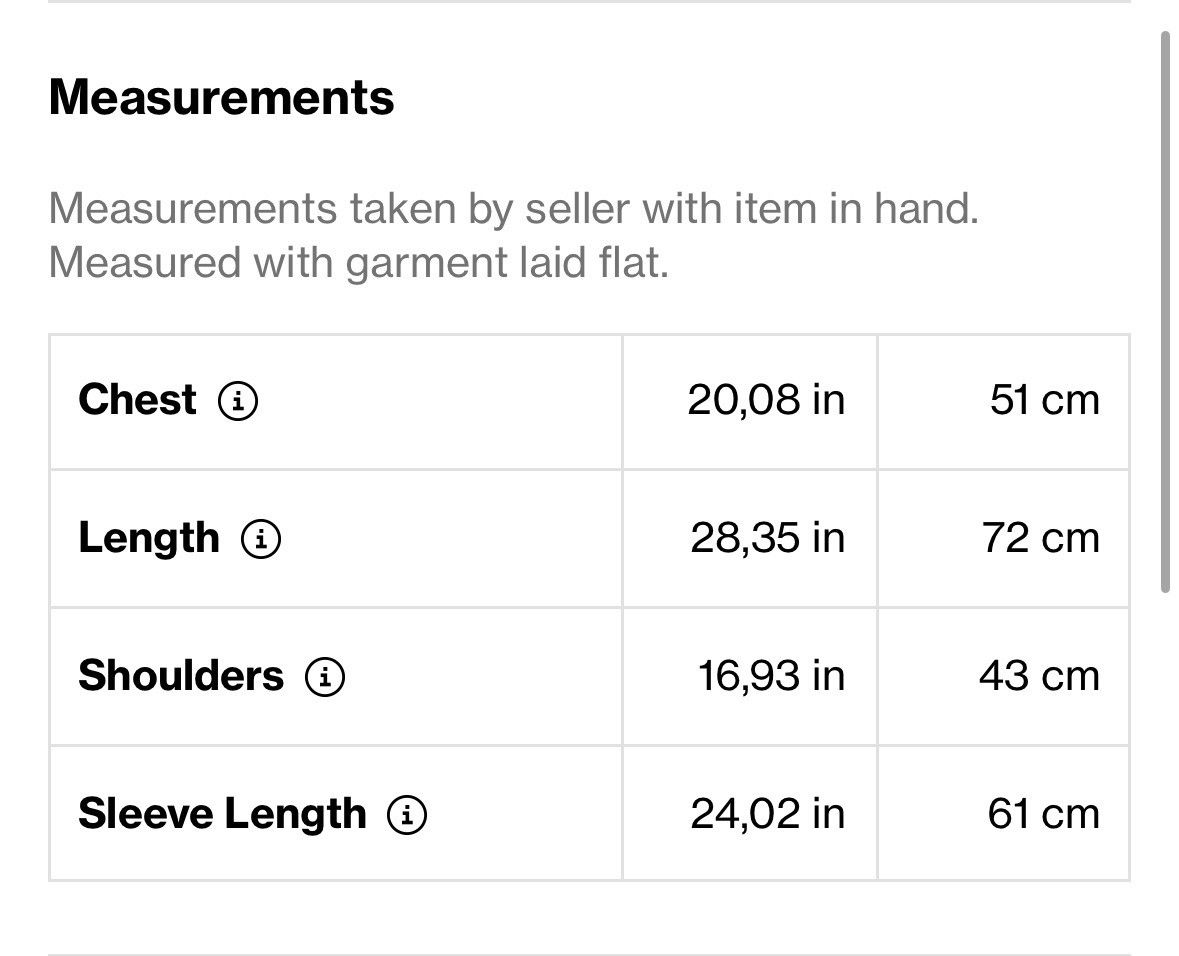Select the Shoulders row label
Viewport: 1179px width, 956px height.
(x=181, y=675)
